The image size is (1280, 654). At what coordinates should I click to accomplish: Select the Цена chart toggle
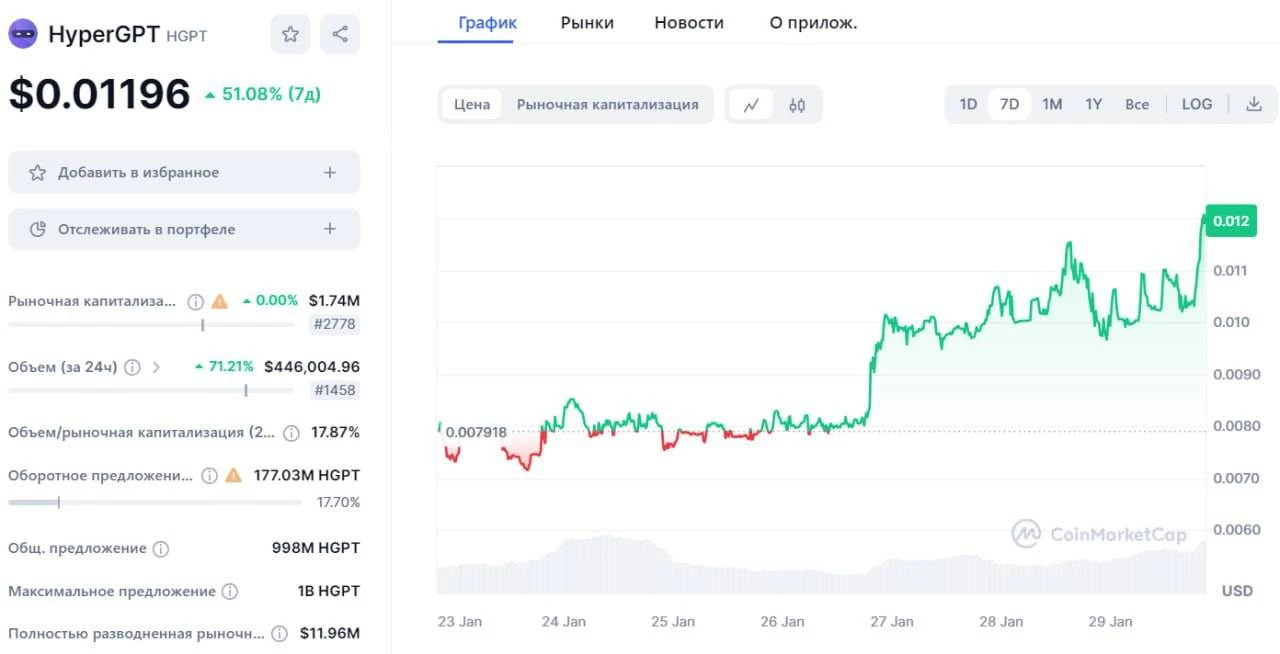click(472, 104)
